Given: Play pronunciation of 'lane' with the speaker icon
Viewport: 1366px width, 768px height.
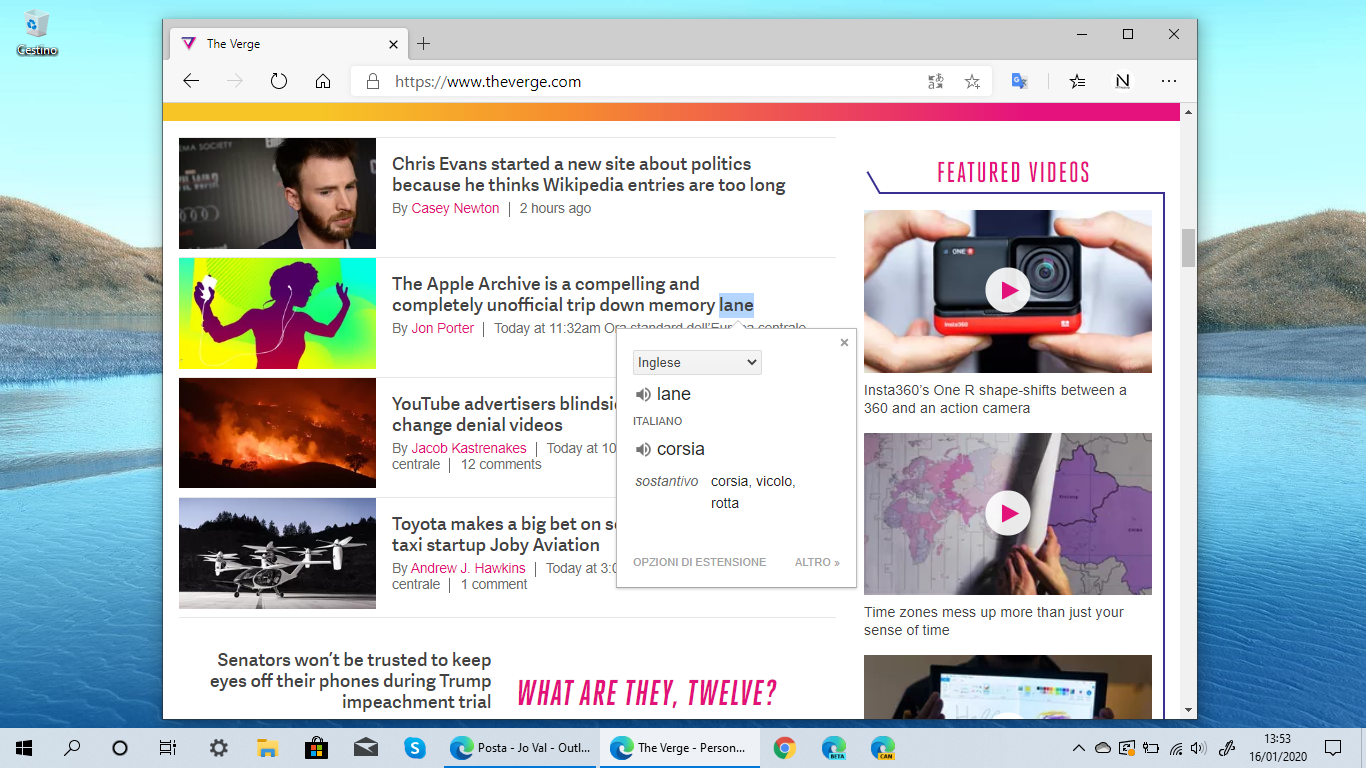Looking at the screenshot, I should coord(643,394).
